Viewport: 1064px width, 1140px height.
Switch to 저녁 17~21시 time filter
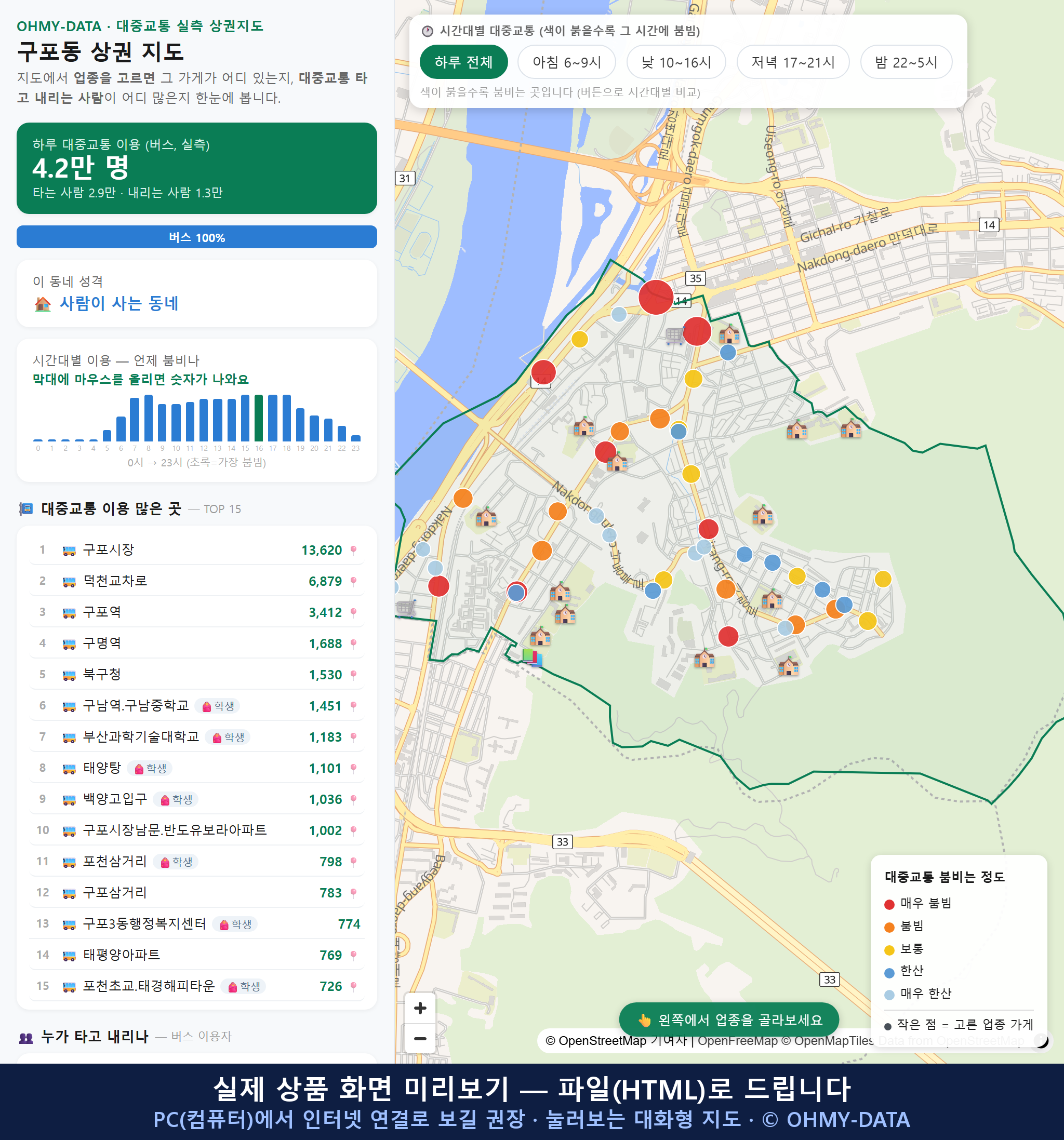(x=792, y=62)
